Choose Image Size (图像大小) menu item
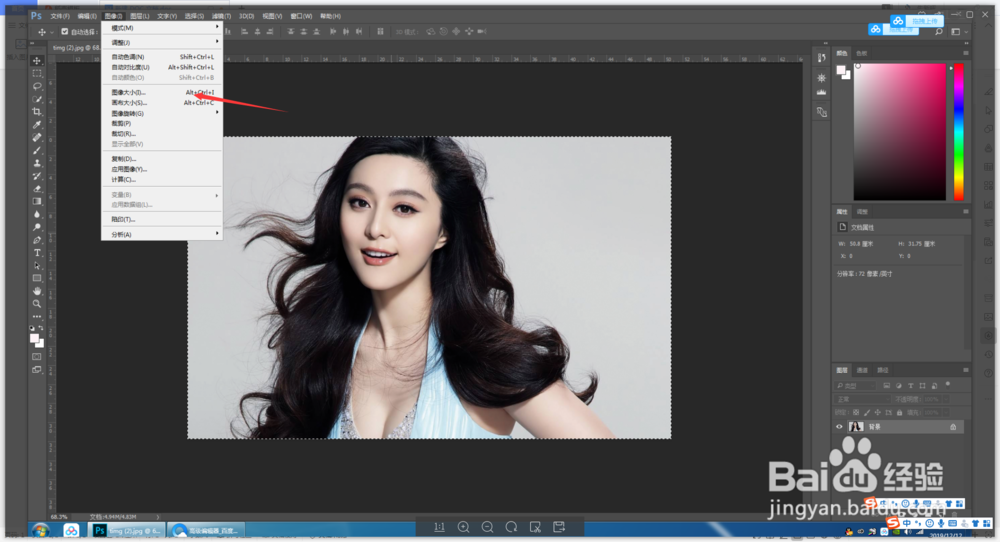Screen dimensions: 1000x542 point(162,92)
